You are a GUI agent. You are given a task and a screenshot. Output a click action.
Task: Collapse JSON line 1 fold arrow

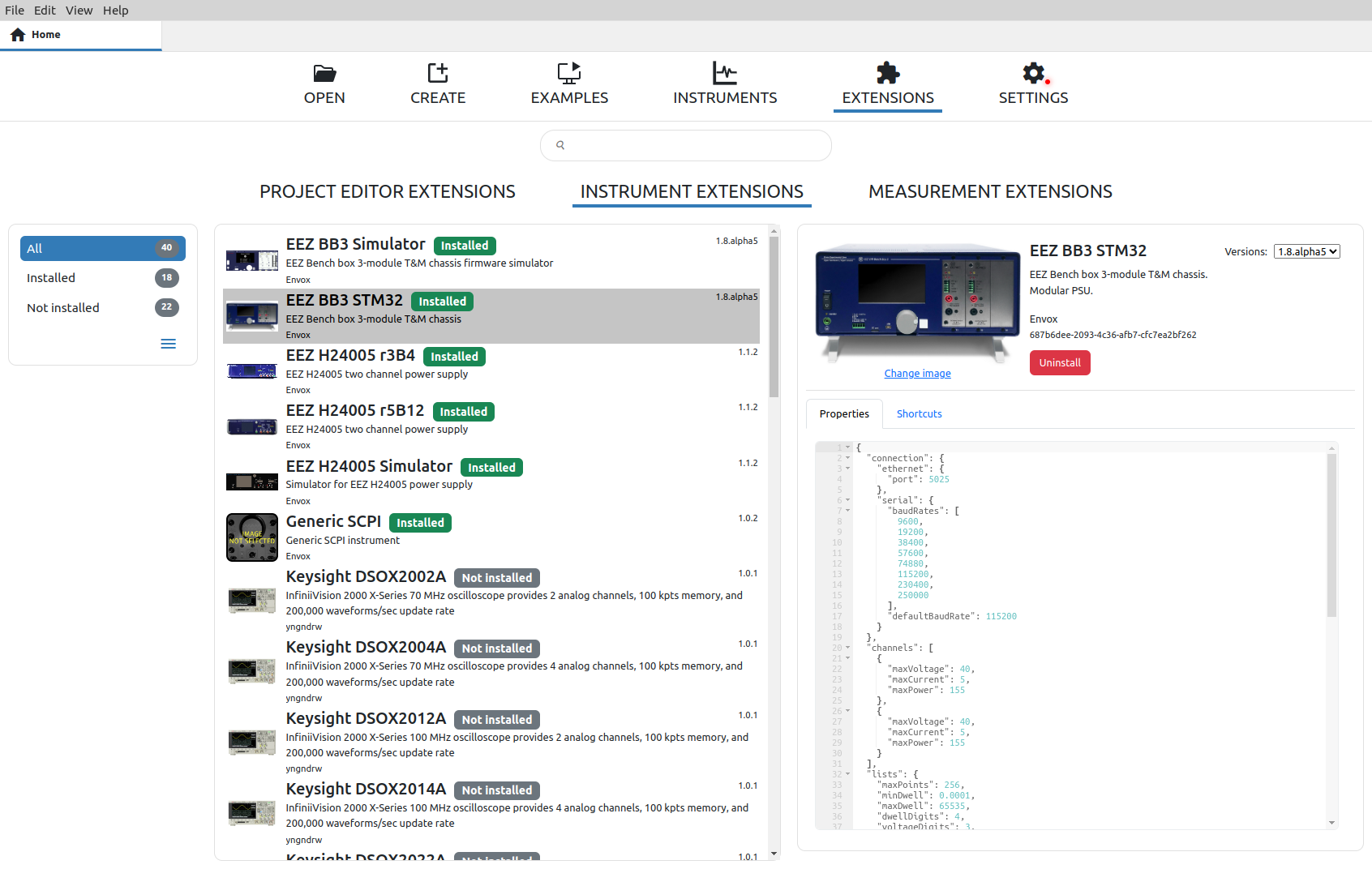tap(848, 447)
